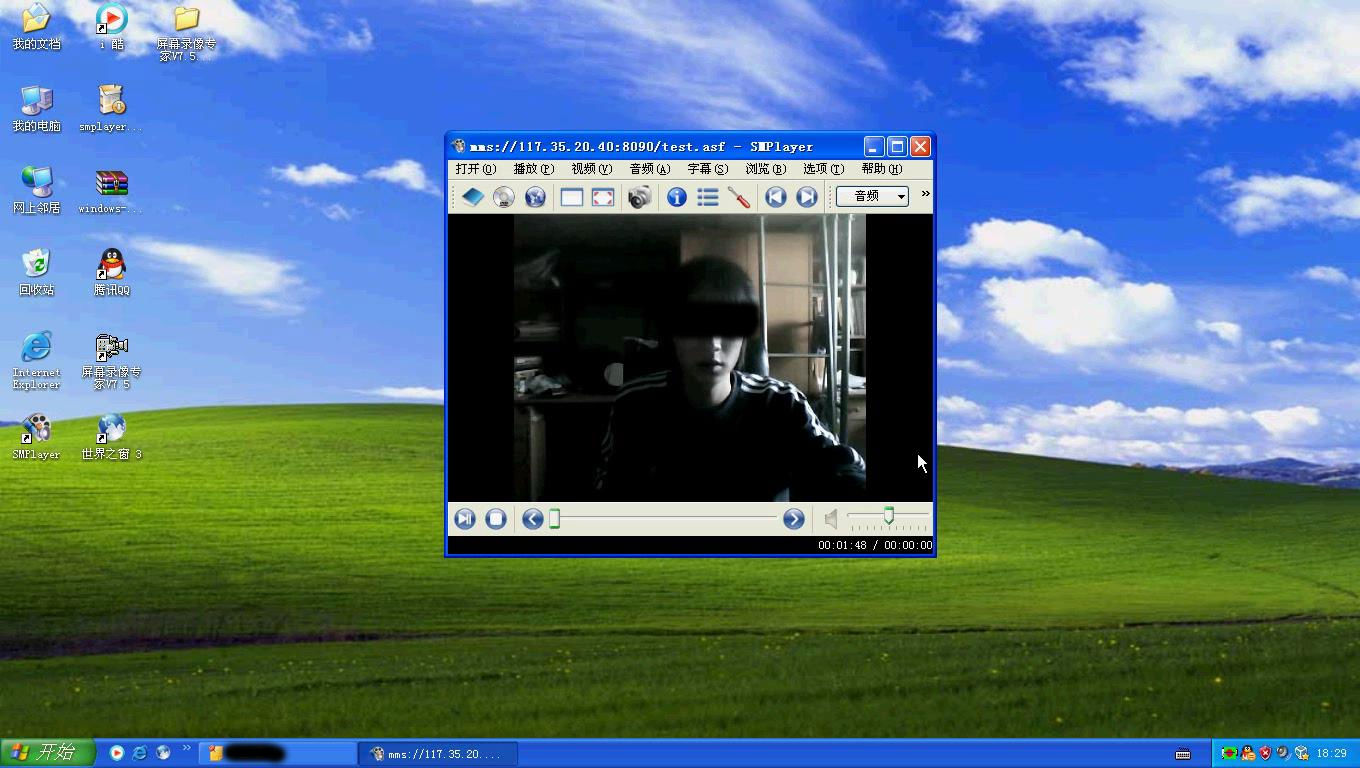Adjust the volume slider handle
Viewport: 1360px width, 768px height.
coord(888,515)
